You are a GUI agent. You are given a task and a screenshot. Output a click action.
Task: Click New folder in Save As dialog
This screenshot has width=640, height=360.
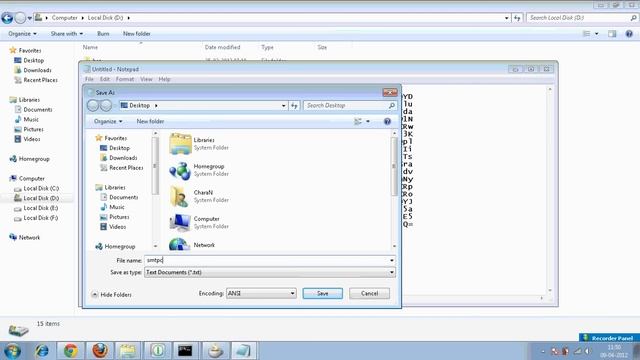pyautogui.click(x=150, y=121)
